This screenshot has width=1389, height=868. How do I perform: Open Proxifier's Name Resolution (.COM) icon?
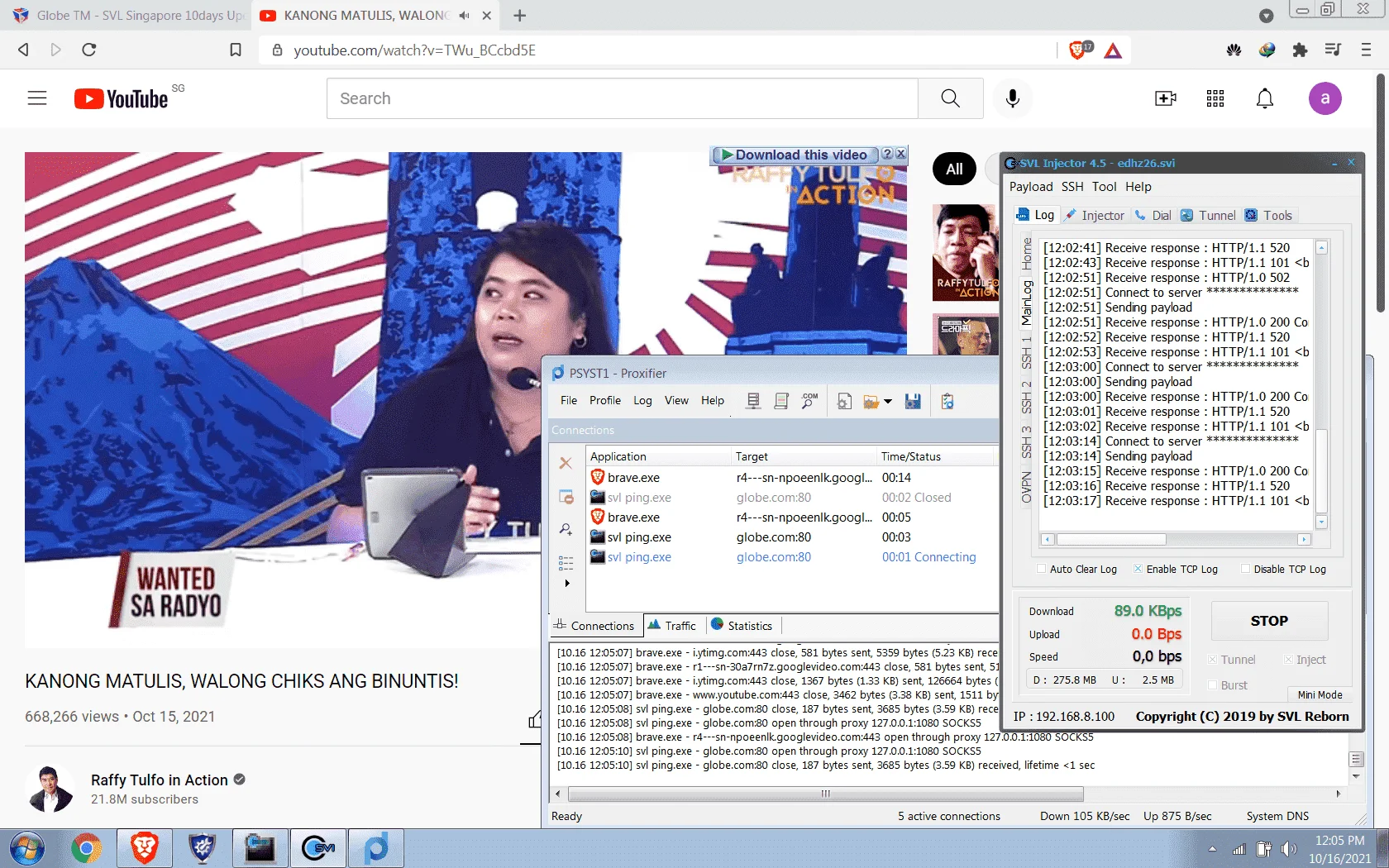point(809,401)
